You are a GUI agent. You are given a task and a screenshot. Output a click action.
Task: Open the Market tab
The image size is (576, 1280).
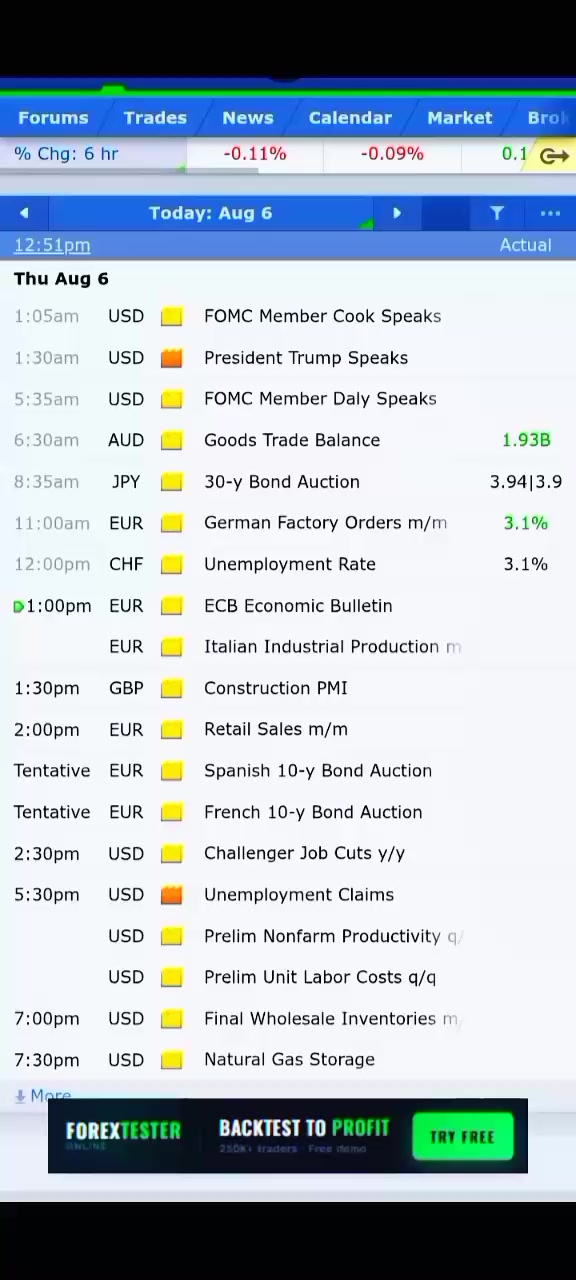click(460, 118)
